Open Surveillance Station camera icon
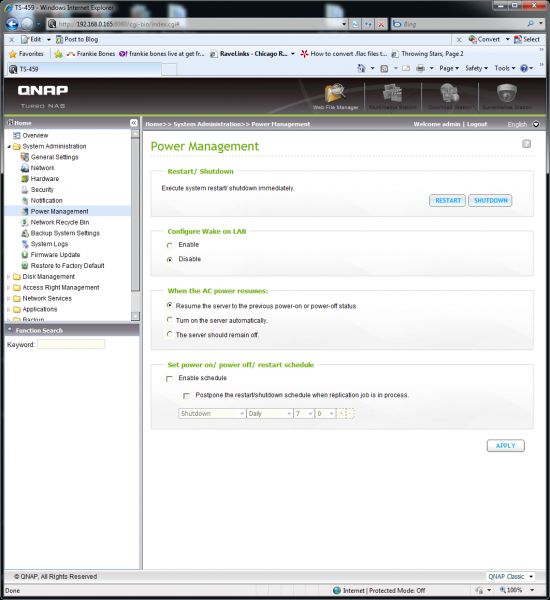The height and width of the screenshot is (600, 550). (x=506, y=93)
